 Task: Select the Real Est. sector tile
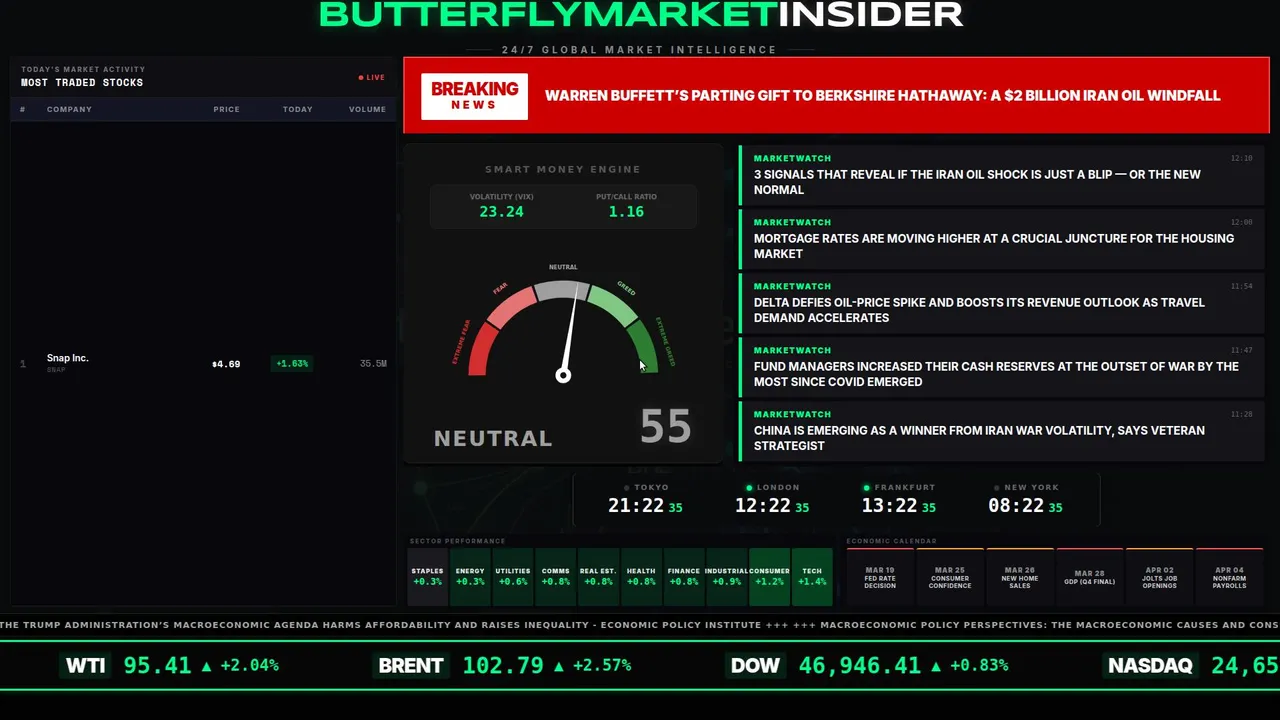pyautogui.click(x=598, y=577)
